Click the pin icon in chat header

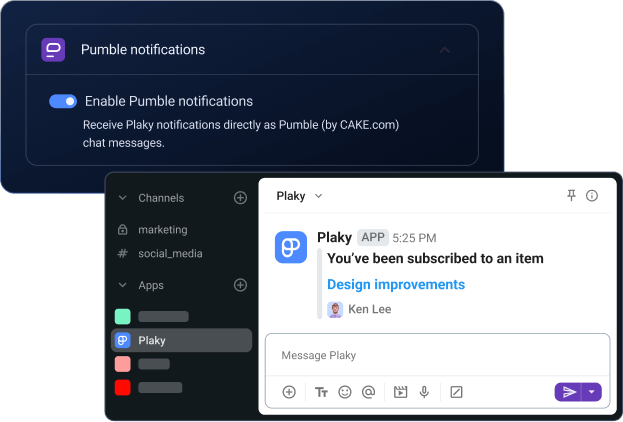coord(572,196)
